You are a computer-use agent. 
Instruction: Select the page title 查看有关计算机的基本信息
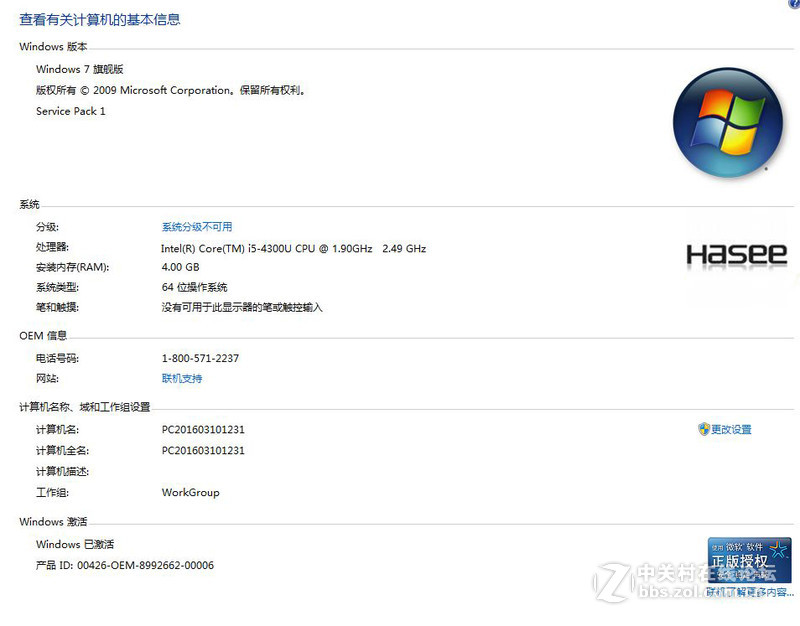[x=100, y=20]
